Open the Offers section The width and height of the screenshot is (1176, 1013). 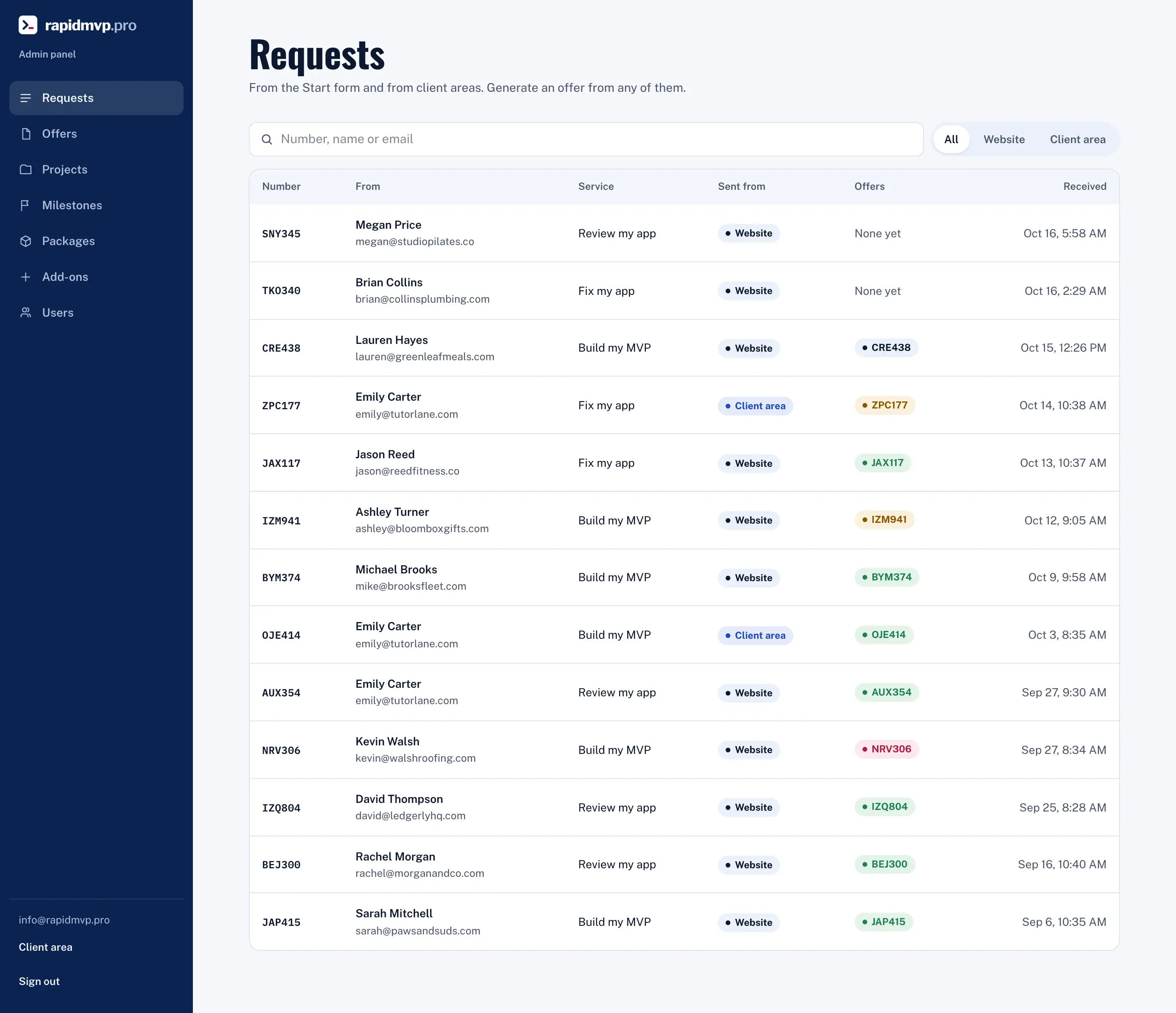96,134
